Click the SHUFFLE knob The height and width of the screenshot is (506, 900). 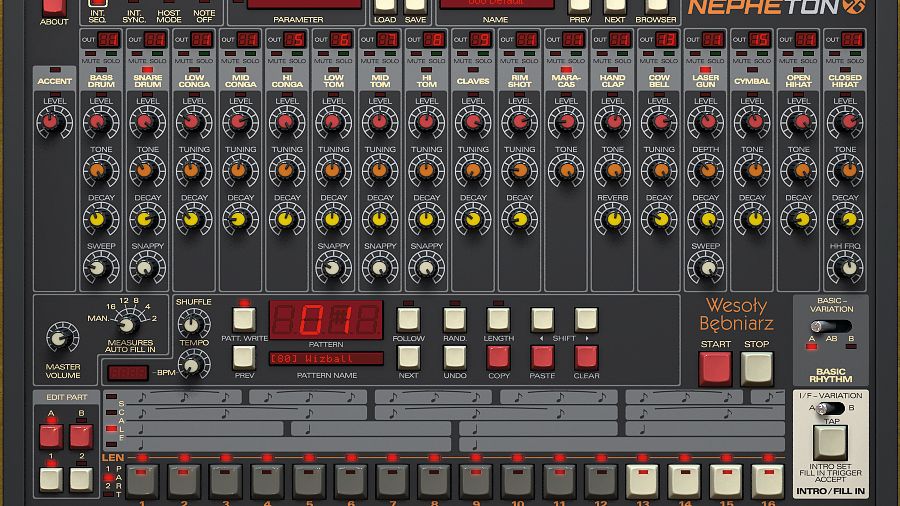point(193,325)
